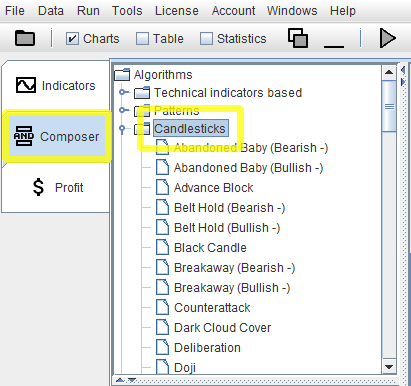Viewport: 411px width, 386px height.
Task: Click tree scrollbar down arrow
Action: (x=389, y=367)
